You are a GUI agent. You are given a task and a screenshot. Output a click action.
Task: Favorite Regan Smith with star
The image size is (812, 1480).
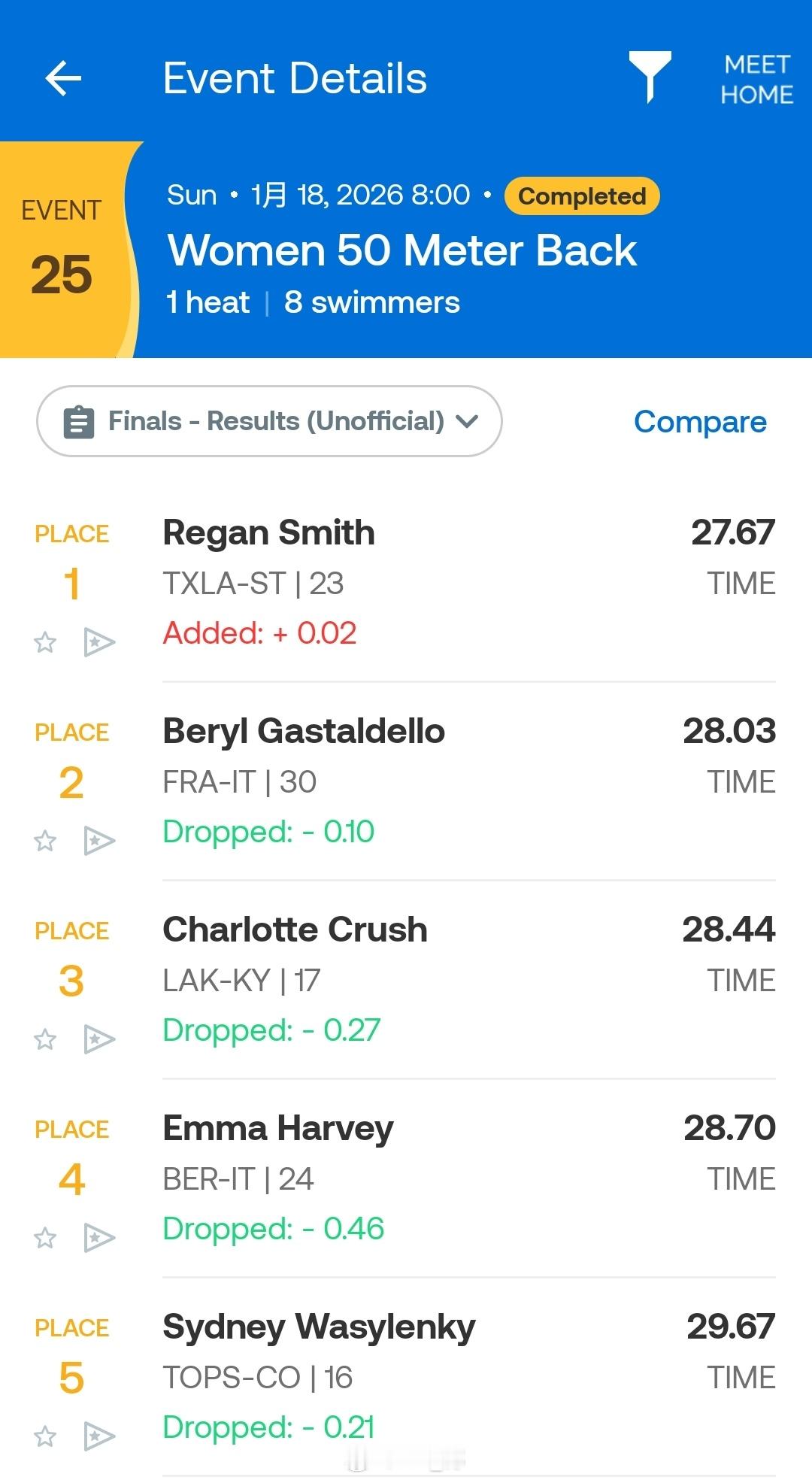point(45,642)
